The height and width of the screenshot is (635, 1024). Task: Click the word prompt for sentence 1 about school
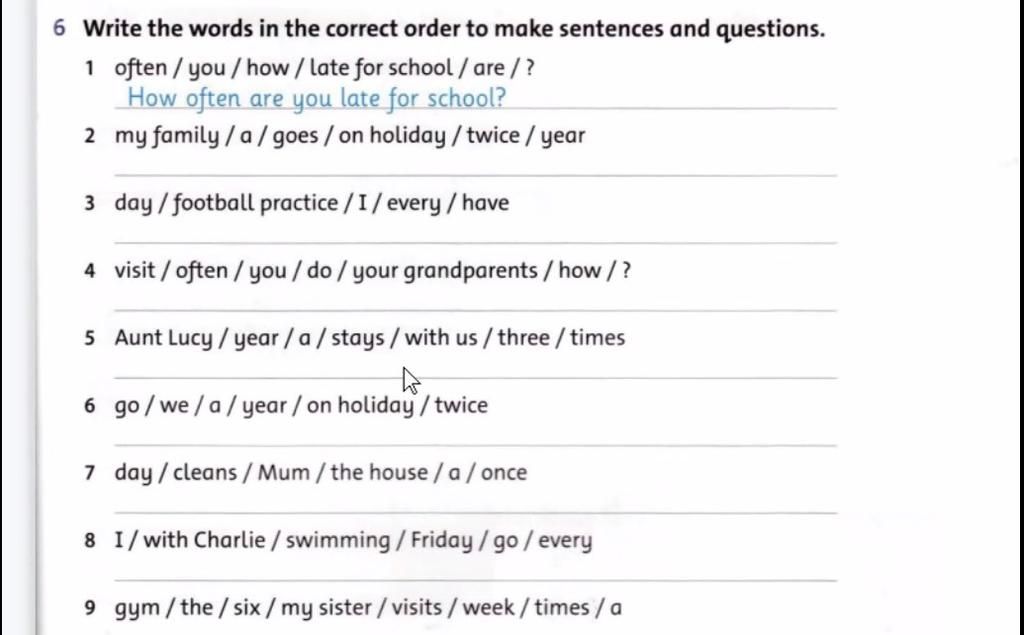coord(324,68)
